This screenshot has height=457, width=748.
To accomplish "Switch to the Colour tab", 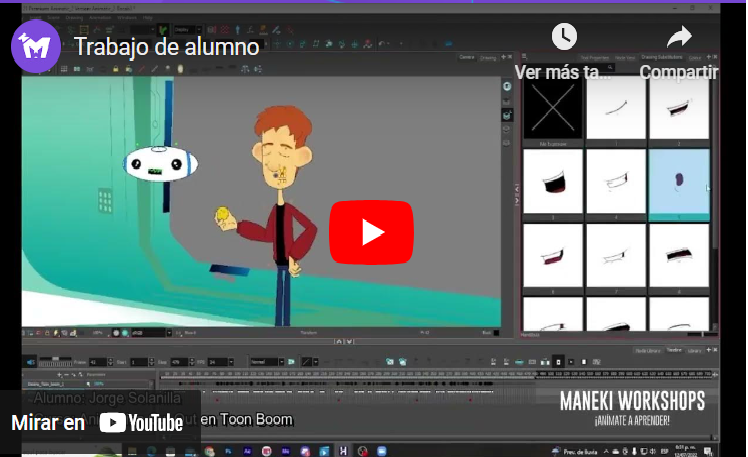I will coord(695,58).
